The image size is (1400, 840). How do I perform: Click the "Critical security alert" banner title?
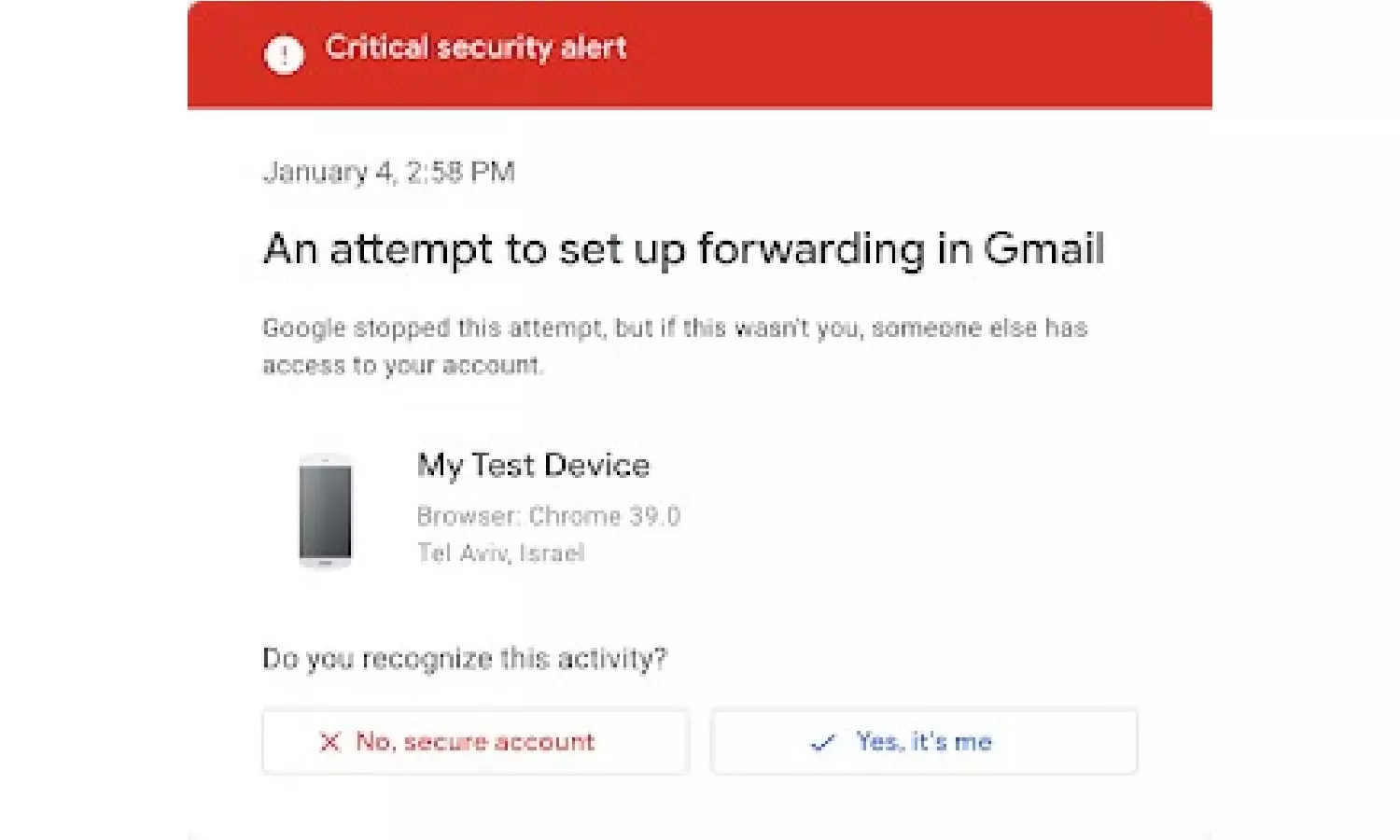click(475, 48)
